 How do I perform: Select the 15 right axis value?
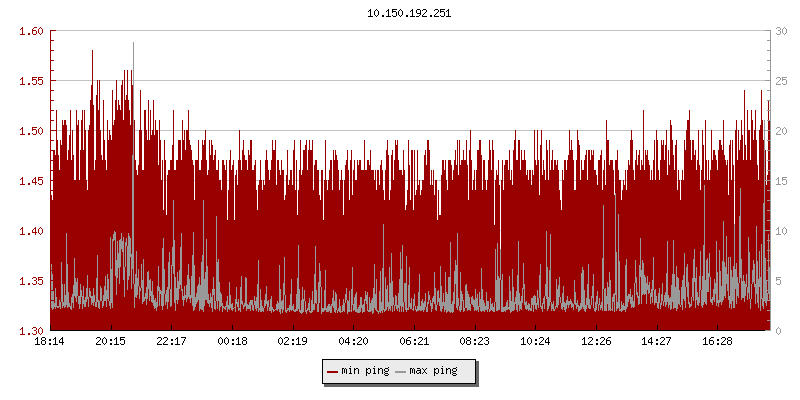coord(780,181)
